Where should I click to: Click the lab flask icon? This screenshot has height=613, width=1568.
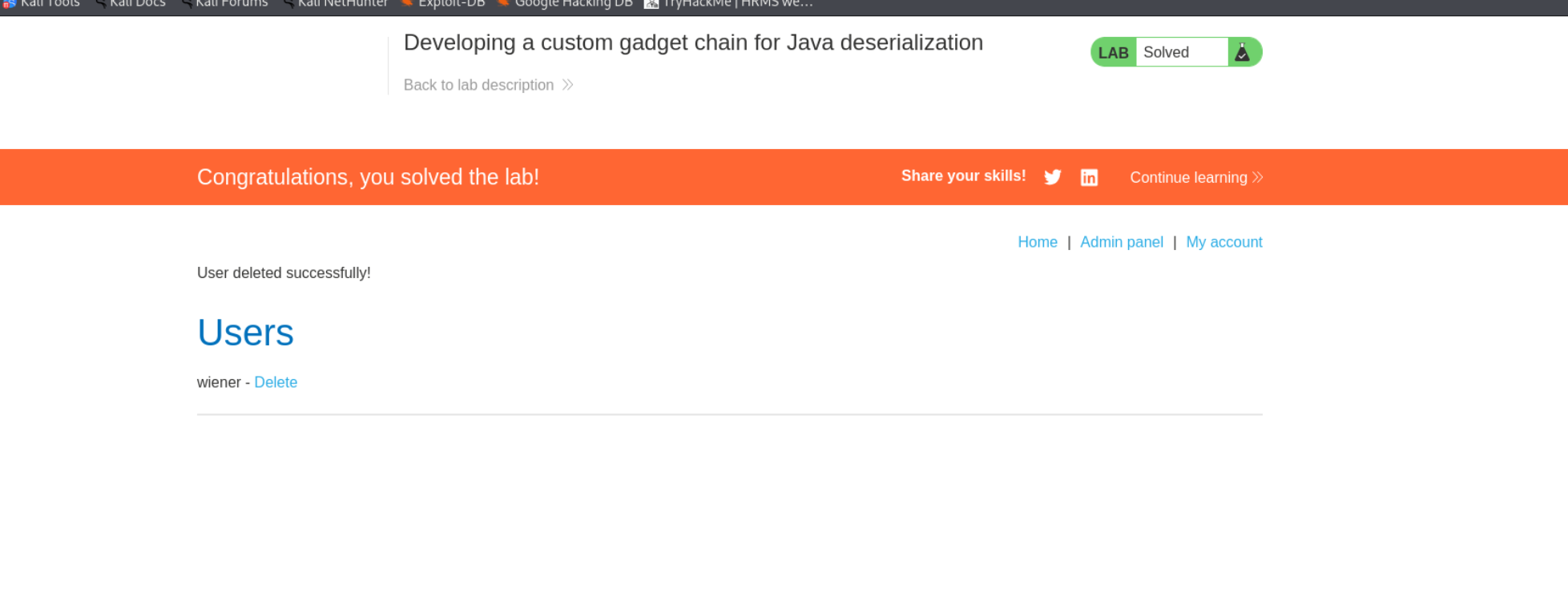(x=1242, y=52)
